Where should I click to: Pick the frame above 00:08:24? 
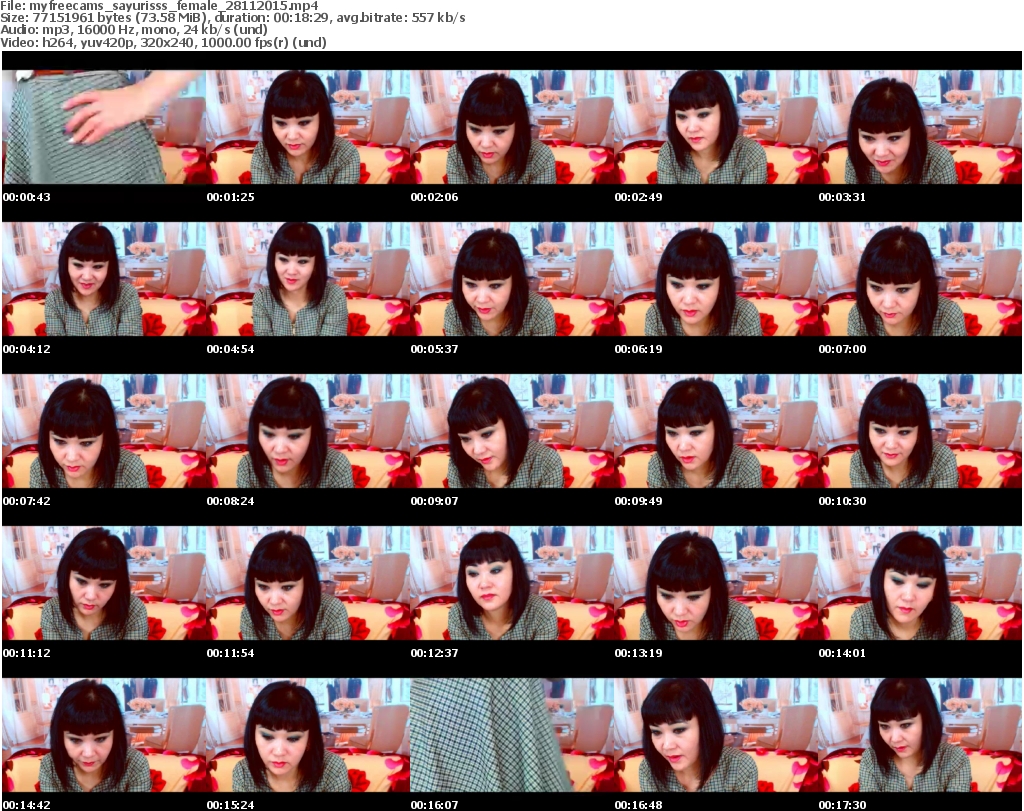308,431
